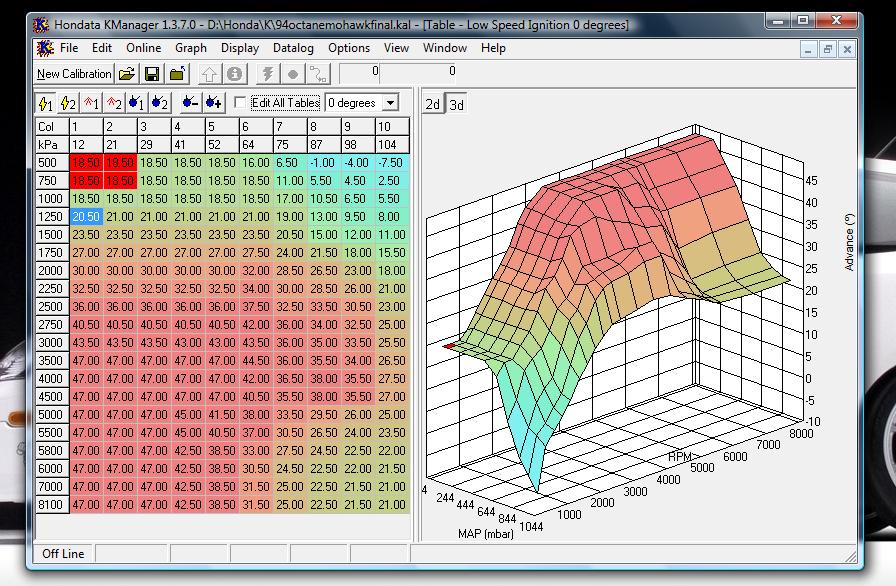The image size is (896, 586).
Task: Open the Display menu
Action: click(x=240, y=48)
